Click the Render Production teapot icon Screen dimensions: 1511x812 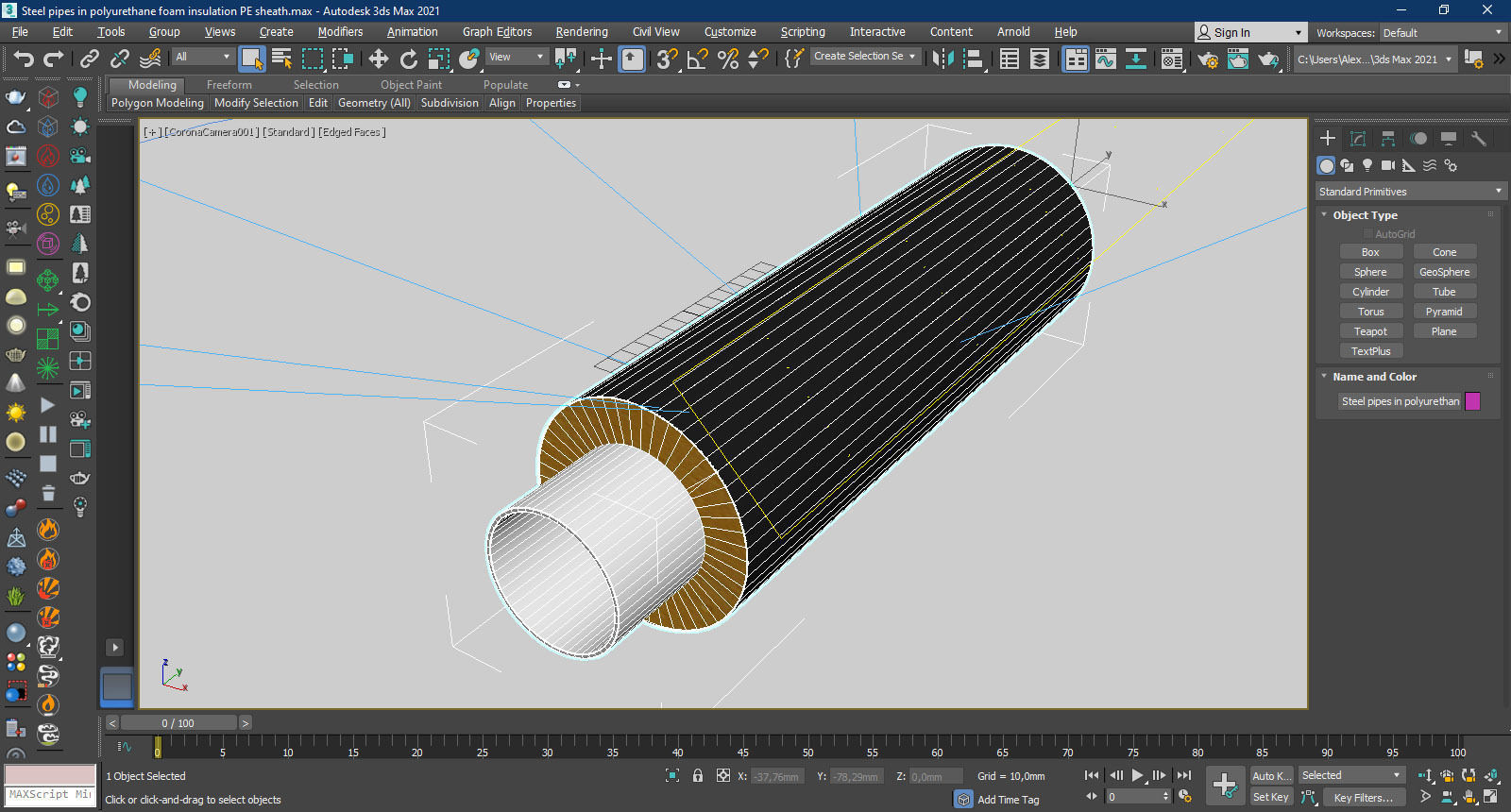coord(1268,59)
